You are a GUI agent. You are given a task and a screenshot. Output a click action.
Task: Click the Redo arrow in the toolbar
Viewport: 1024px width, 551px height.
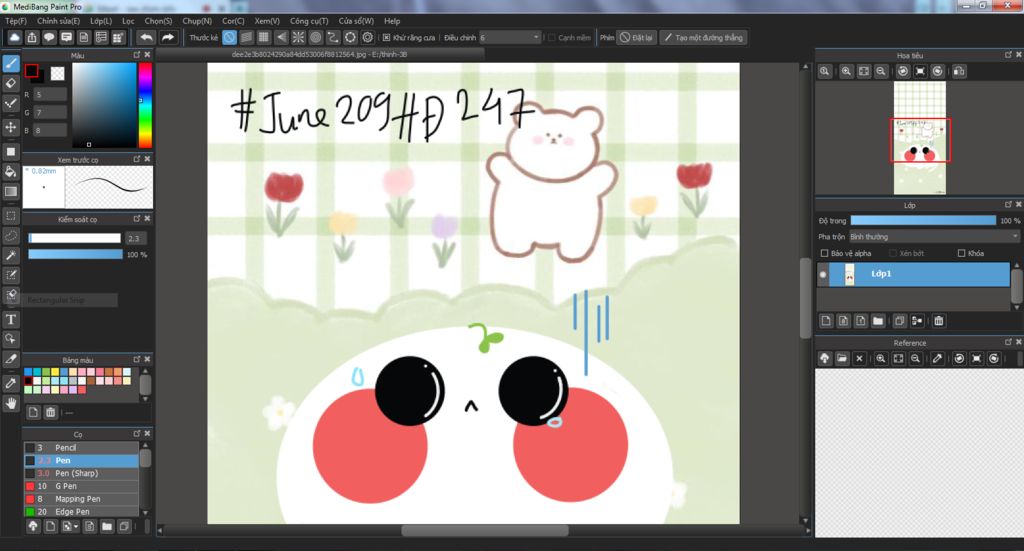(168, 37)
